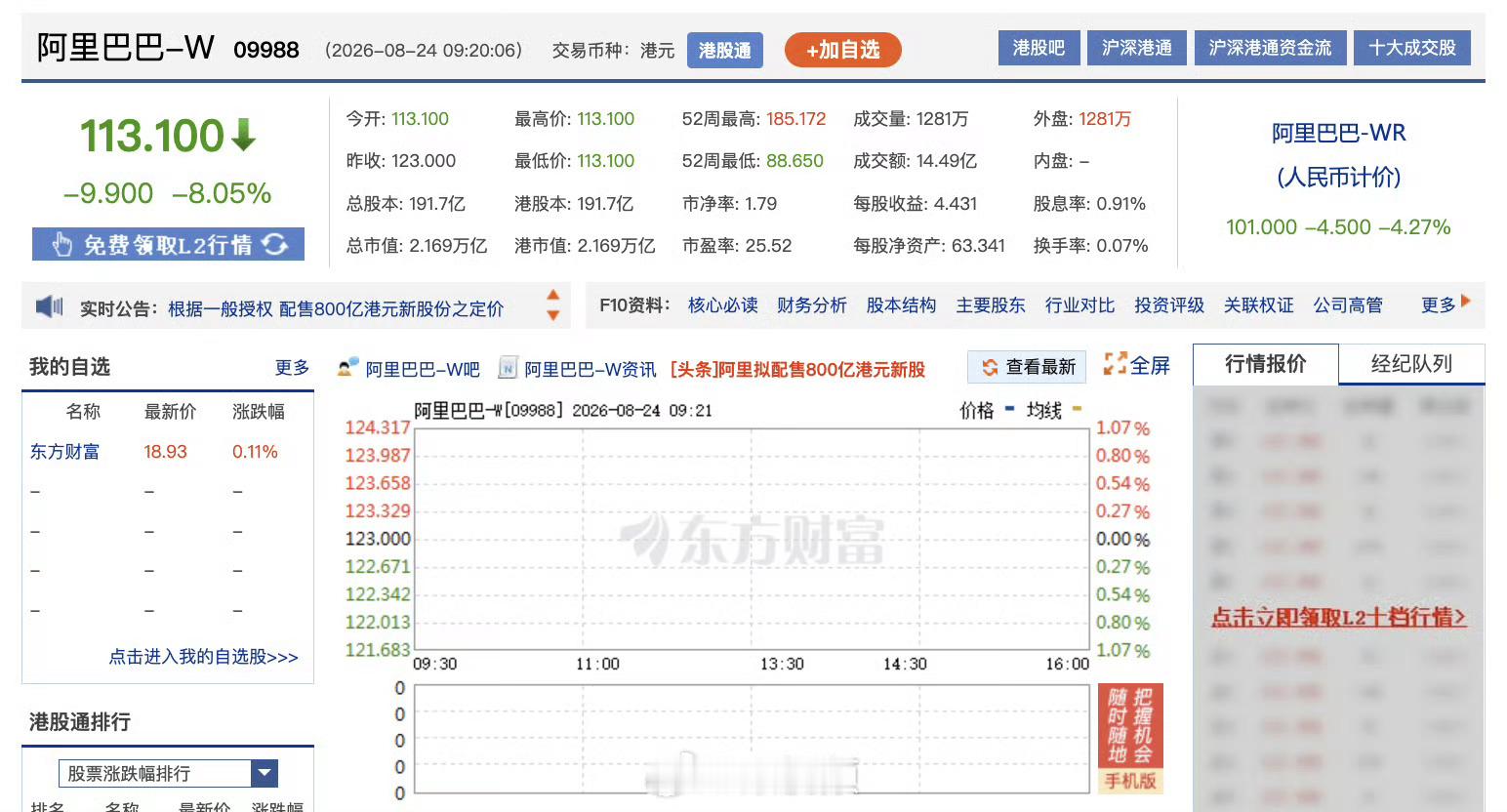Click the 阿里巴巴-W资讯 news icon

[x=508, y=368]
